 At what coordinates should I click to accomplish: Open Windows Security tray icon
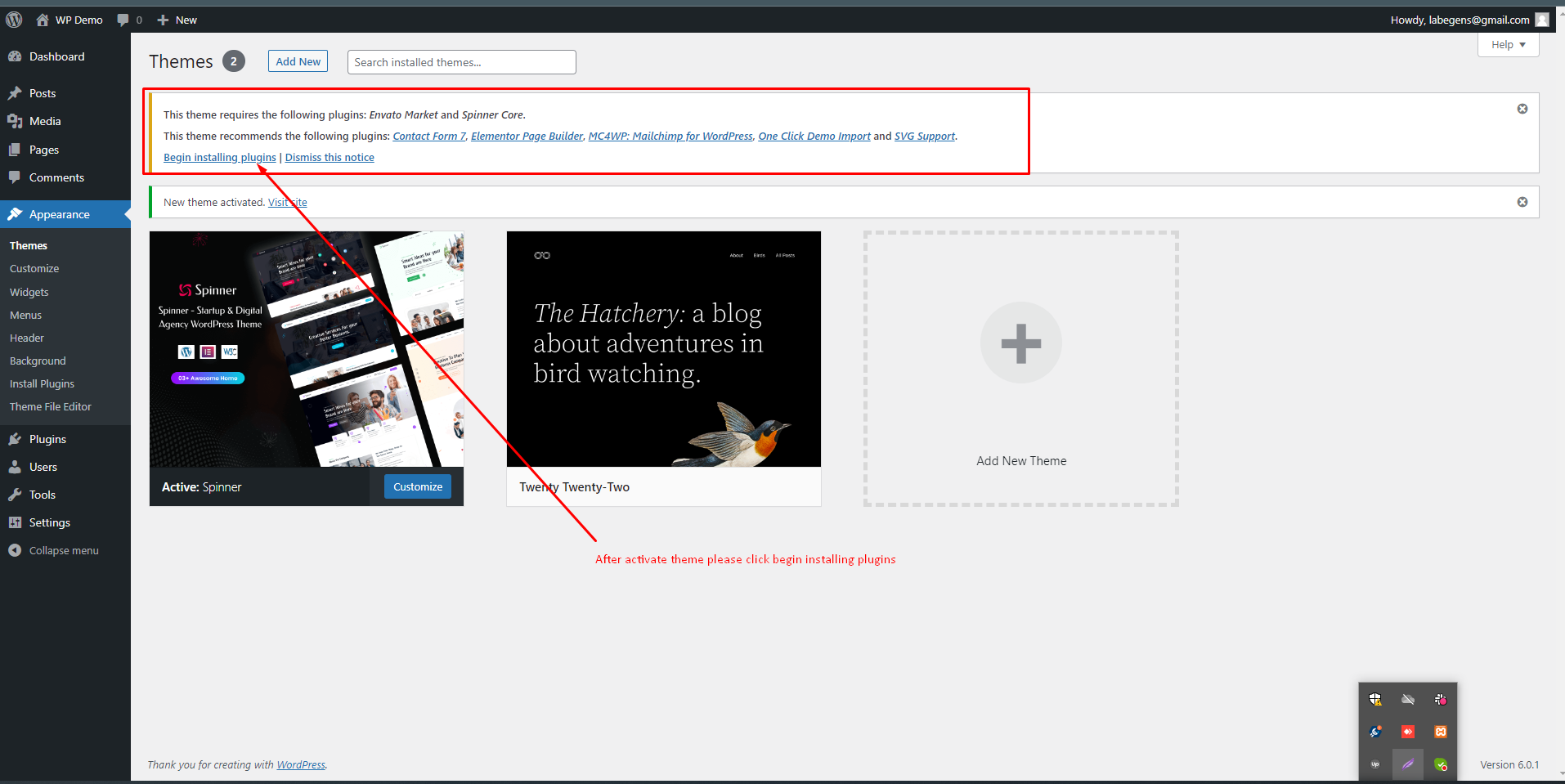coord(1375,699)
